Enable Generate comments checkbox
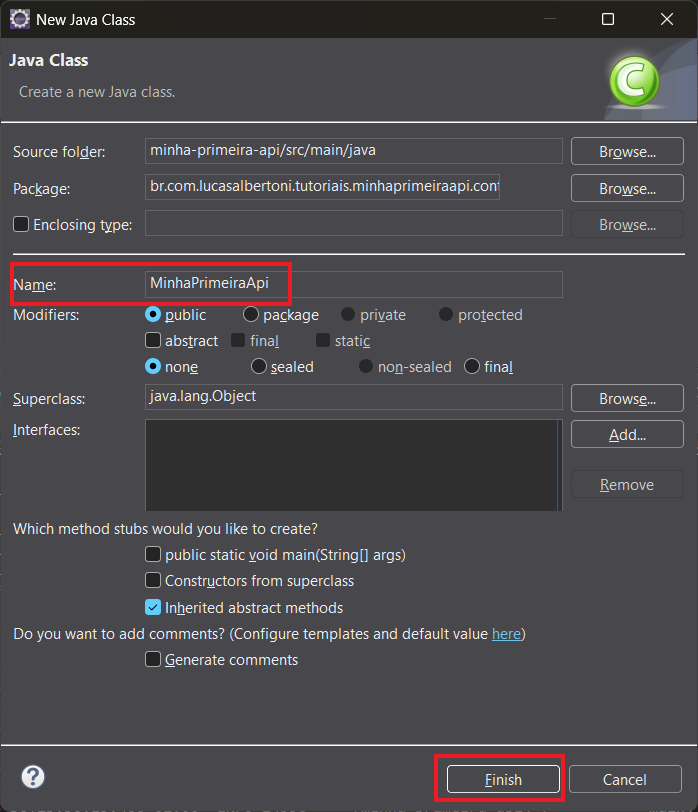Viewport: 698px width, 812px height. [153, 660]
